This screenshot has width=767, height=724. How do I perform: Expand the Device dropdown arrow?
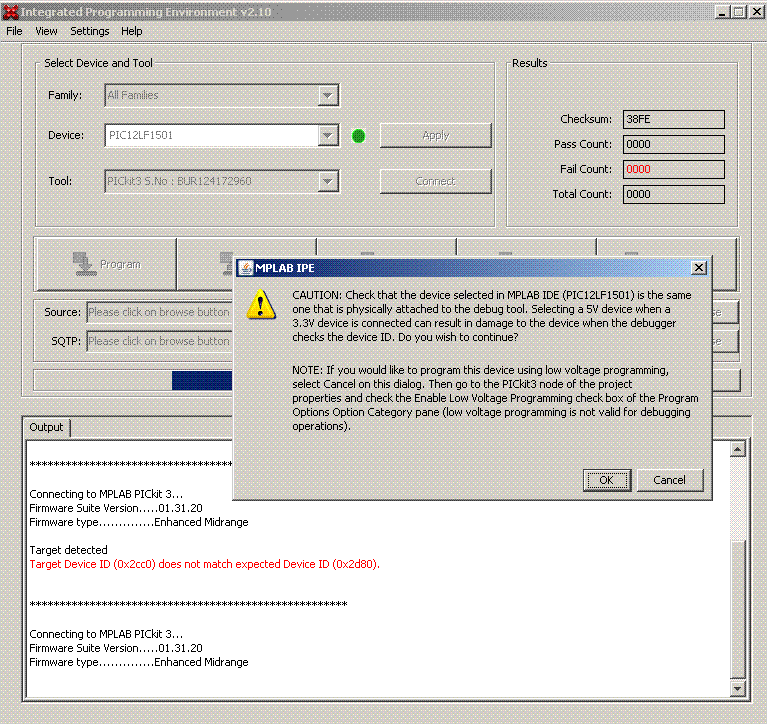click(x=328, y=135)
